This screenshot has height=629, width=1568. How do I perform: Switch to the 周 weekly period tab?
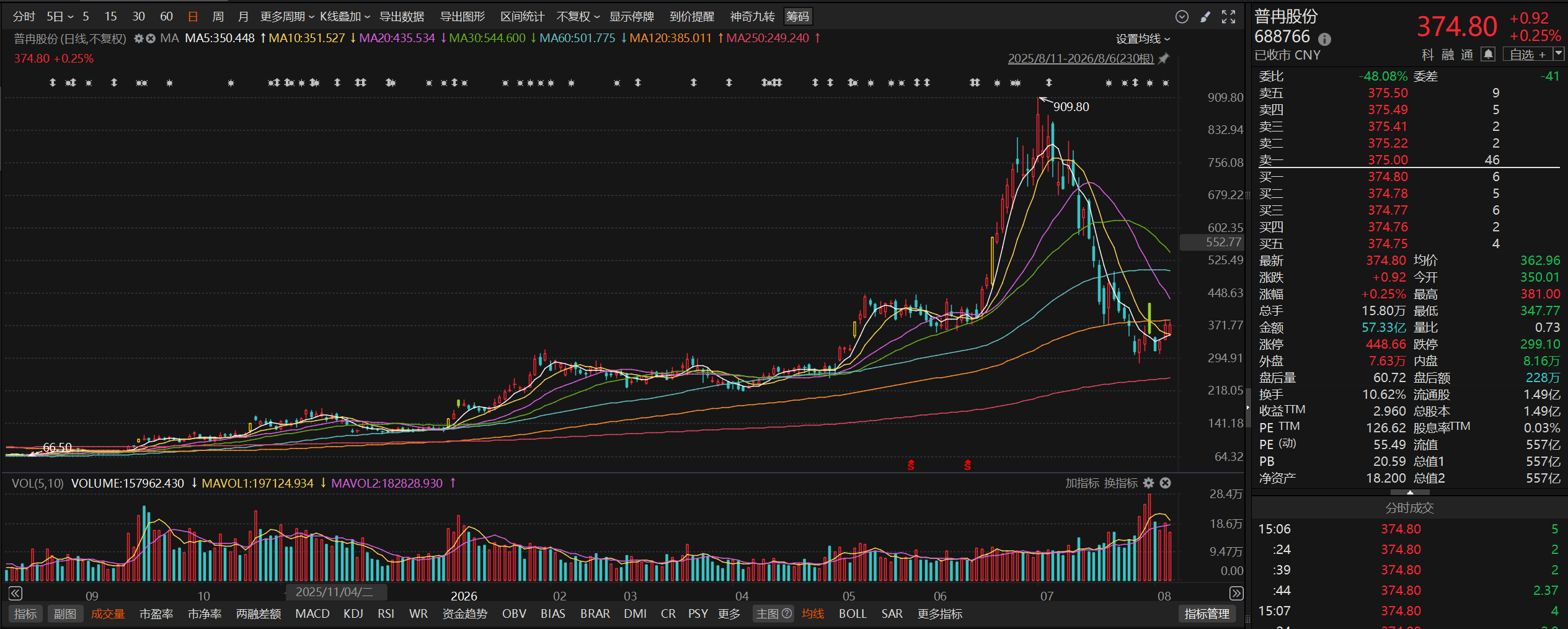218,17
